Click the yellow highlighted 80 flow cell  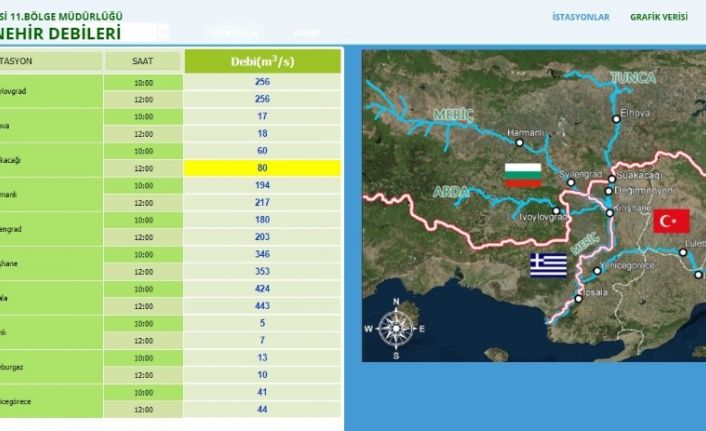[262, 168]
